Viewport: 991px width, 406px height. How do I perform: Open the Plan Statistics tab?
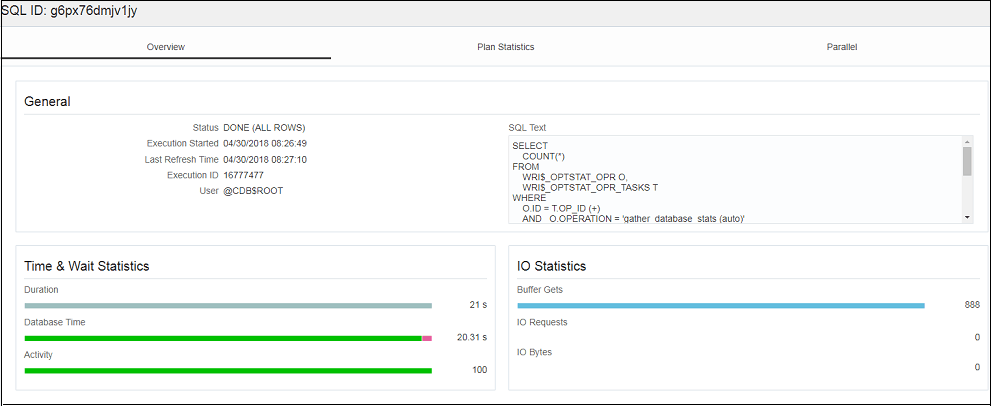coord(506,47)
